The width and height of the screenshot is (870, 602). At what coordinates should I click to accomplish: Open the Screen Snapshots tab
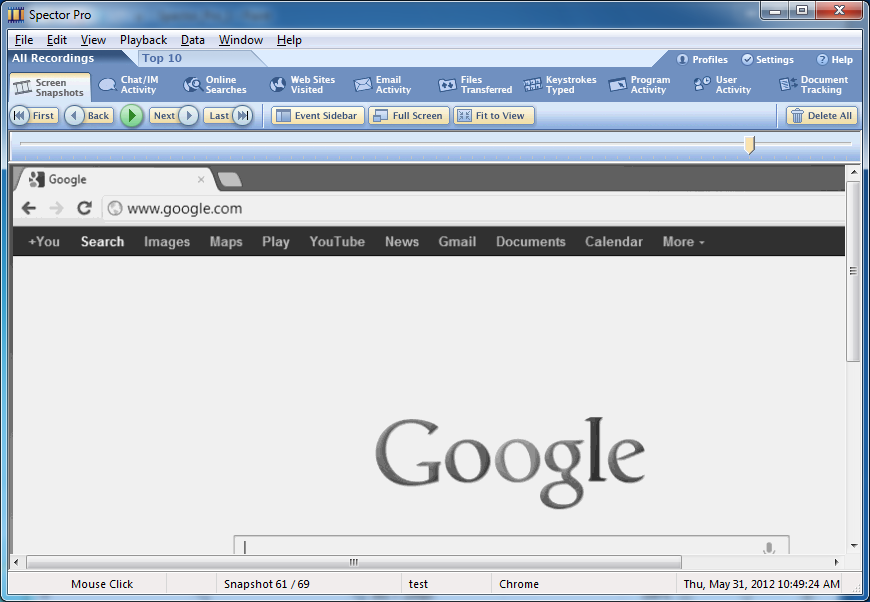(50, 88)
